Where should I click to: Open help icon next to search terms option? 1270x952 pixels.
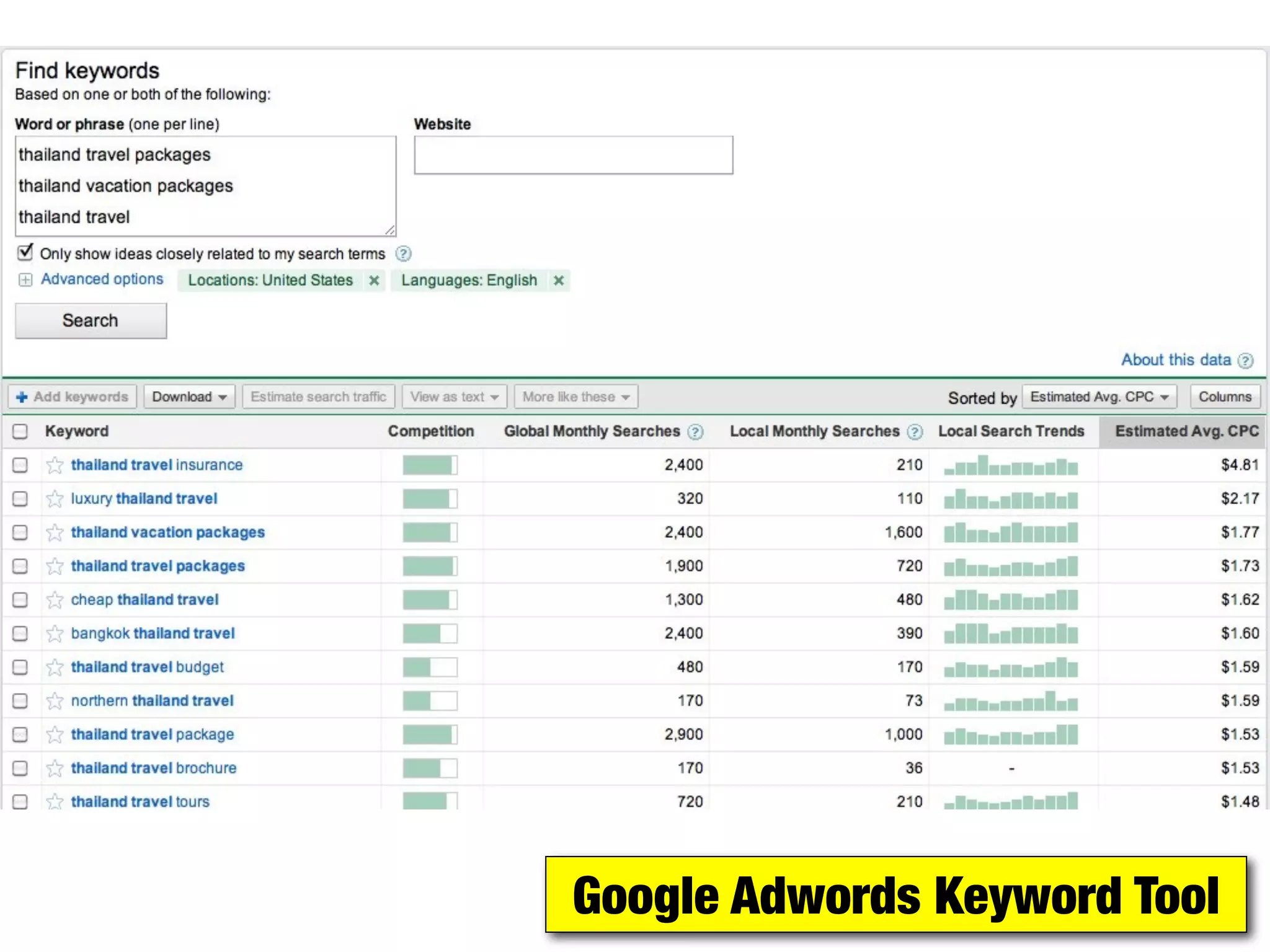[x=403, y=253]
